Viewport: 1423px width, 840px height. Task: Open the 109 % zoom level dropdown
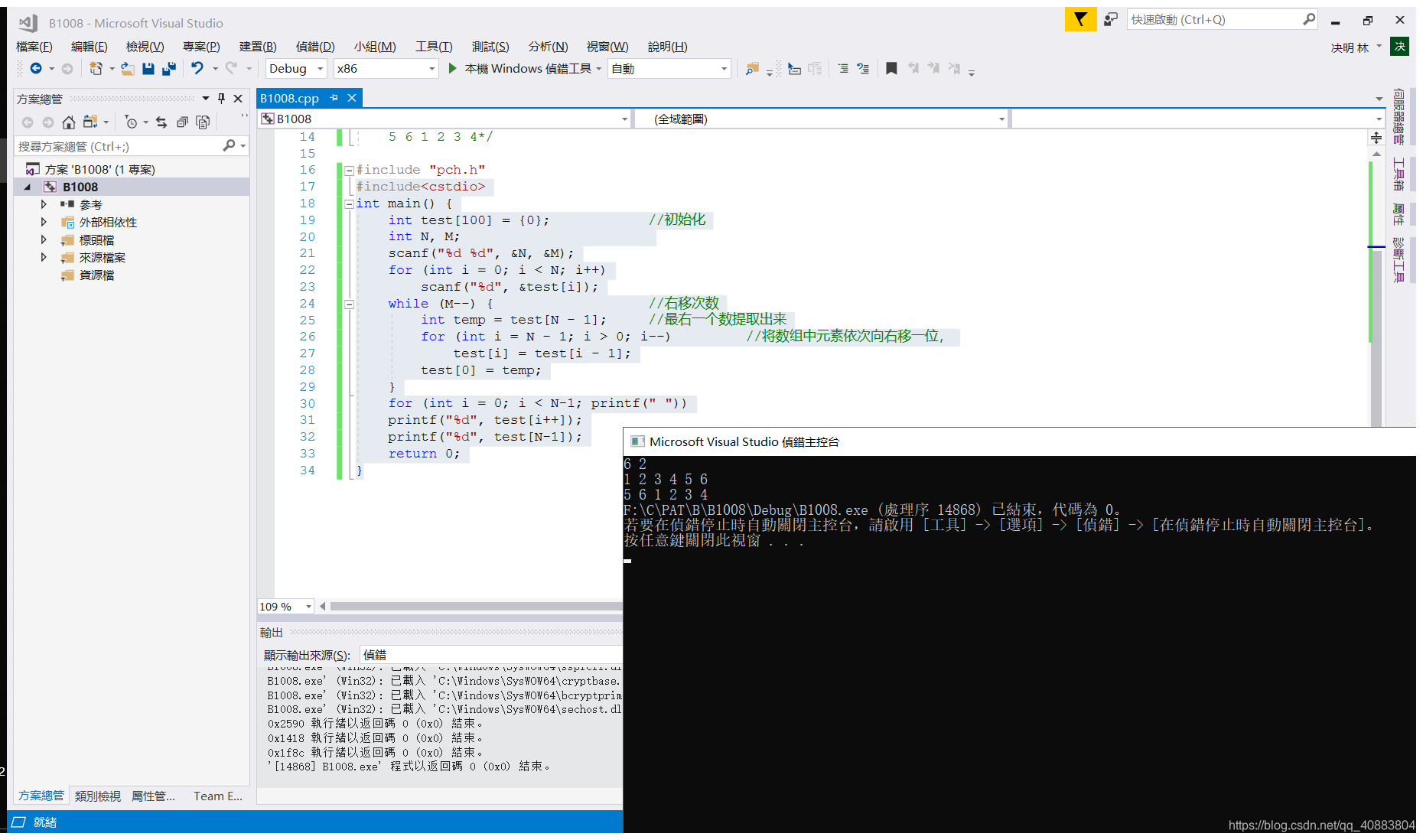pyautogui.click(x=285, y=607)
